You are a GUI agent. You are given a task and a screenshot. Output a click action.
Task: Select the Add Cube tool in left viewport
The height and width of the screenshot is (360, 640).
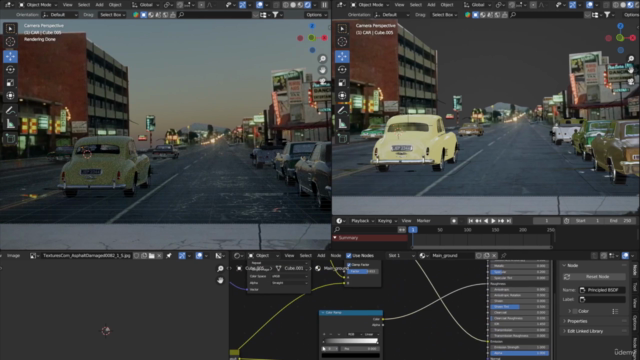[x=10, y=138]
